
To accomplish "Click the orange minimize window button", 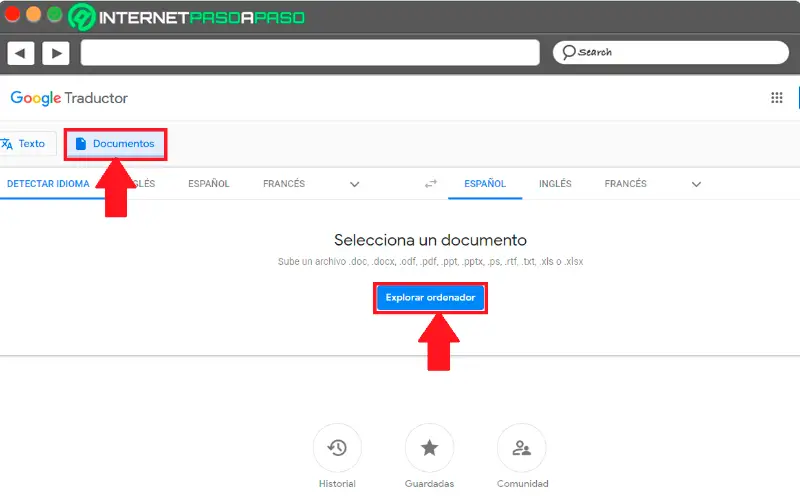I will point(33,14).
